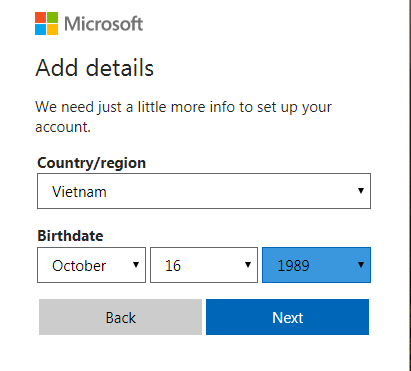Click the Microsoft wordmark text

(x=103, y=24)
